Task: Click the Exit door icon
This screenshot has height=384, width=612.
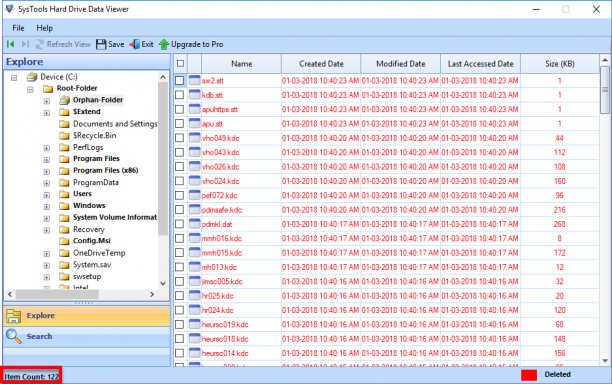Action: (135, 44)
